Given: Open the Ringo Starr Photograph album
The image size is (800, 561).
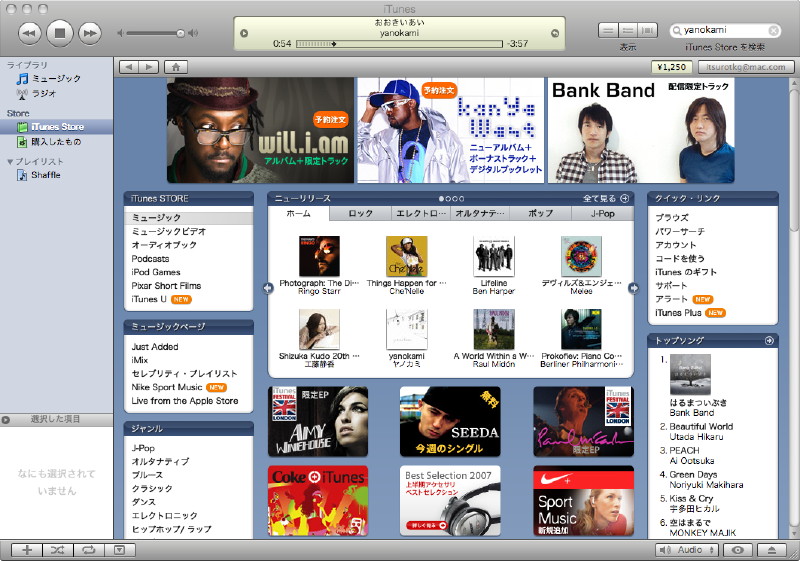Looking at the screenshot, I should (319, 256).
